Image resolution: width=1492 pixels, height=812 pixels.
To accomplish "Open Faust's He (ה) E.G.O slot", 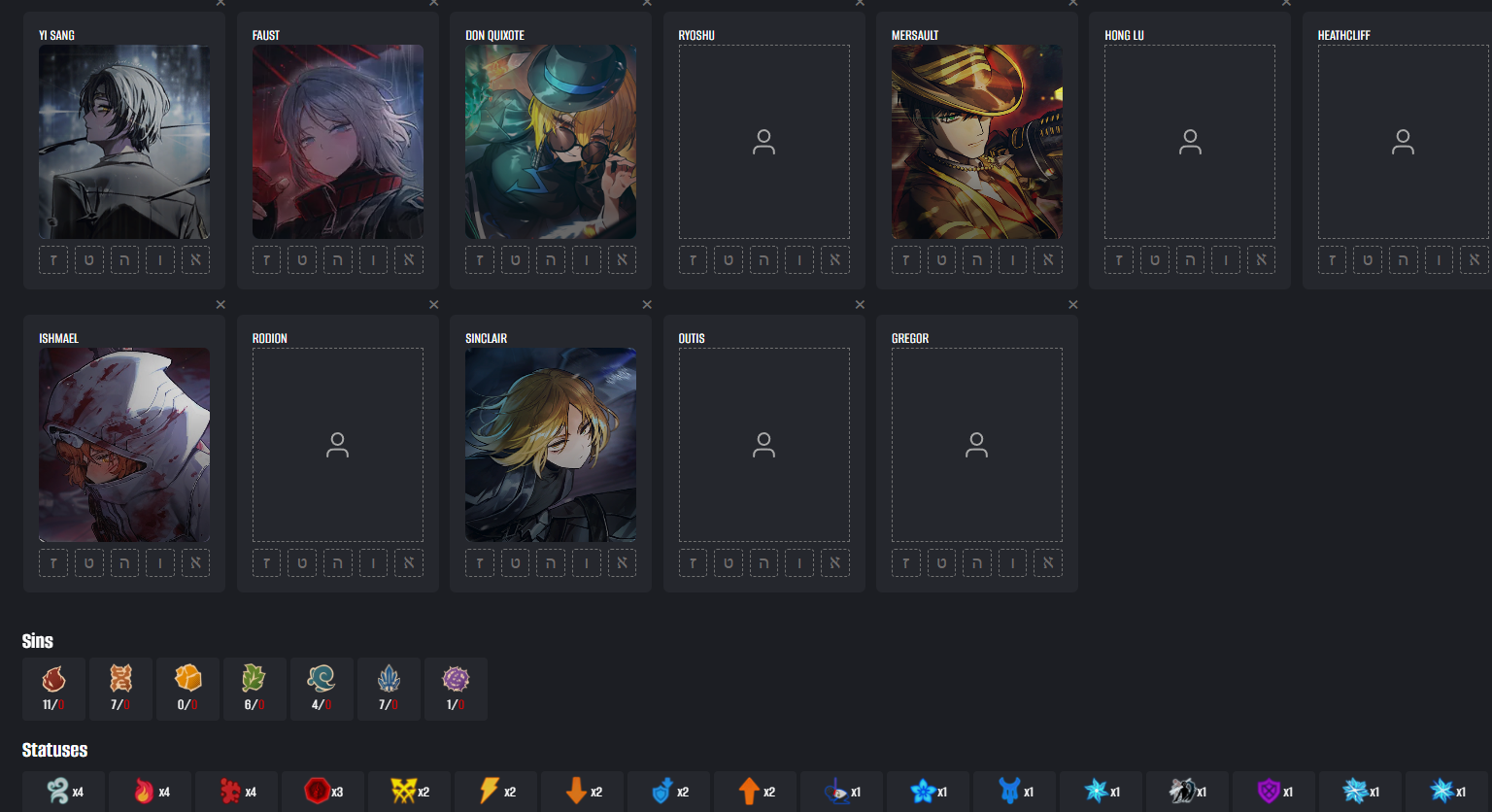I will pyautogui.click(x=338, y=260).
